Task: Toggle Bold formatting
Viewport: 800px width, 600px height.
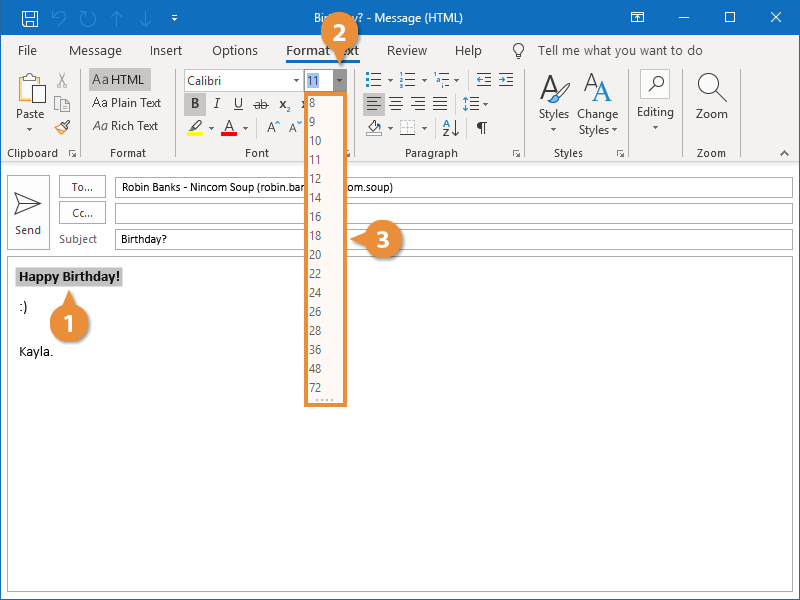Action: (x=195, y=103)
